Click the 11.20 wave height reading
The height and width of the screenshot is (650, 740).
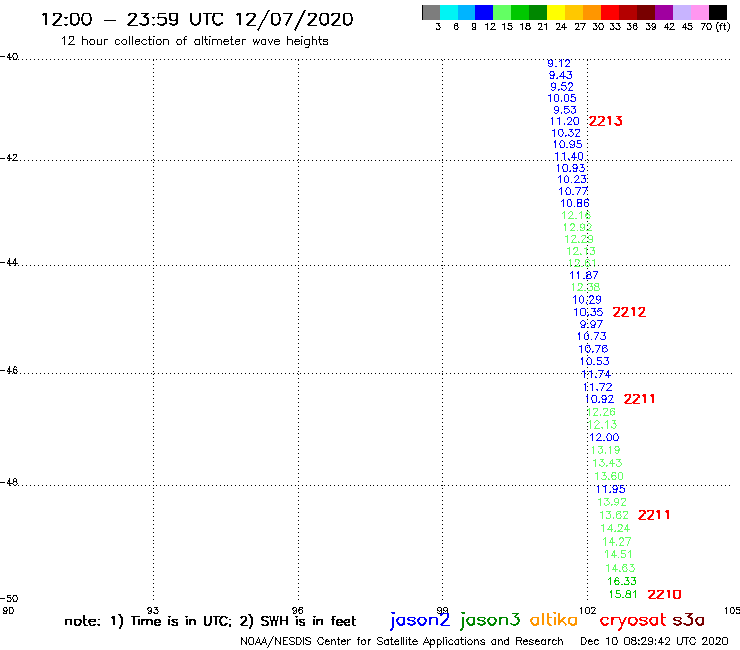pos(564,121)
